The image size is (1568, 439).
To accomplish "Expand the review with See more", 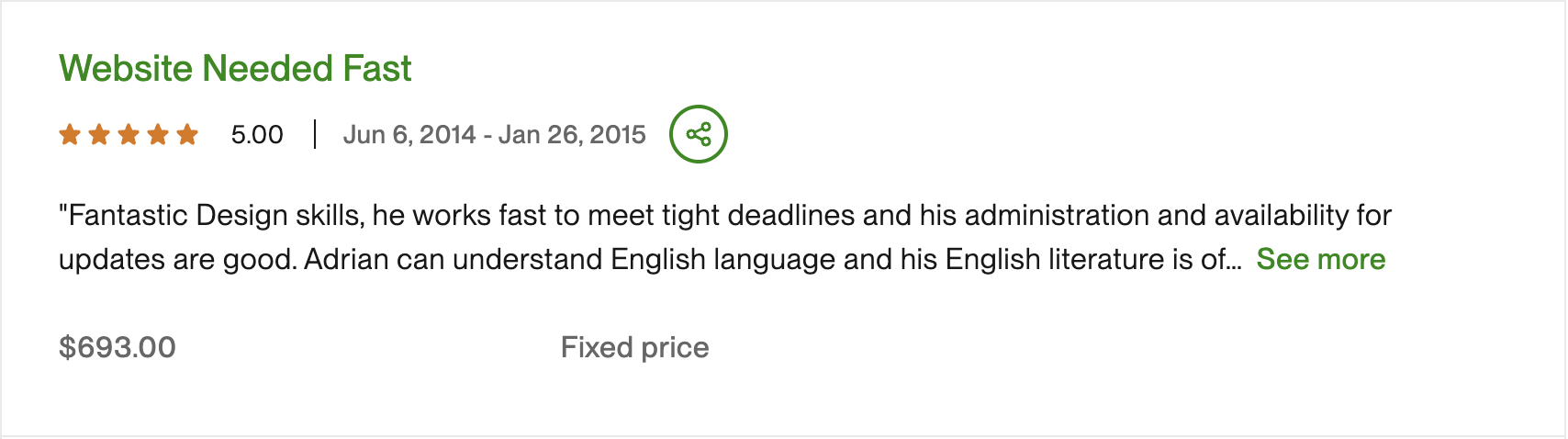I will point(1320,260).
